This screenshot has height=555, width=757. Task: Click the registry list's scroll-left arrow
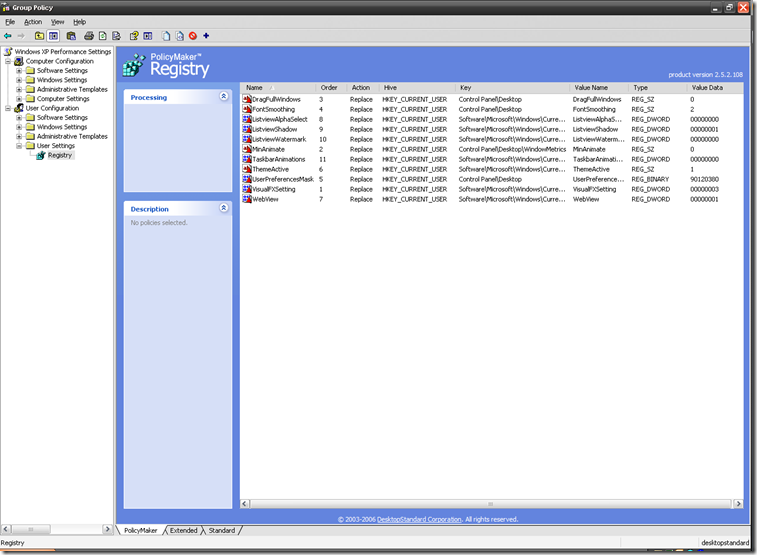245,504
